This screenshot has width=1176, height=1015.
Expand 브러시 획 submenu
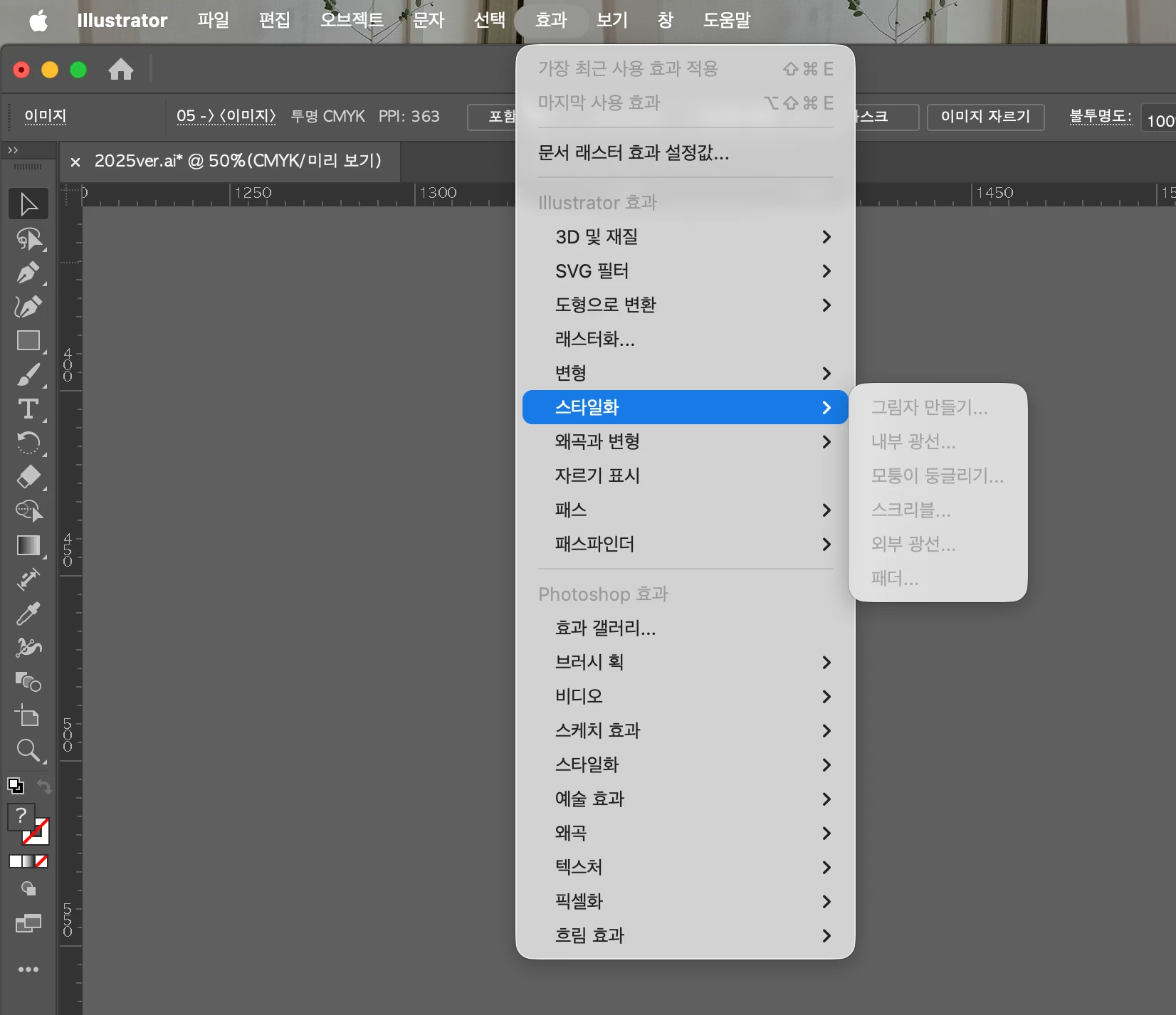tap(685, 662)
